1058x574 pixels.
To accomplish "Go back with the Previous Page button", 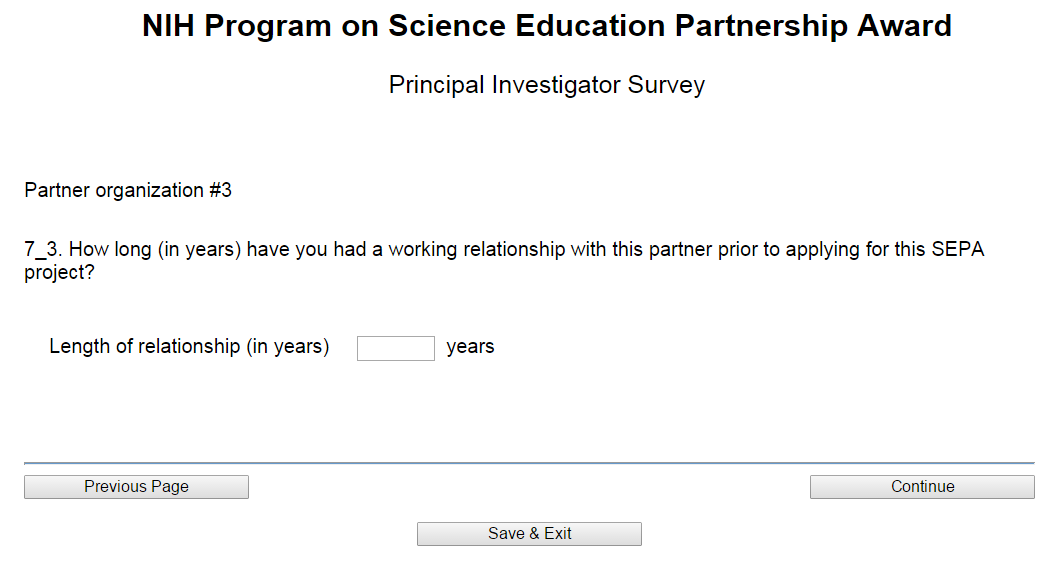I will (136, 487).
